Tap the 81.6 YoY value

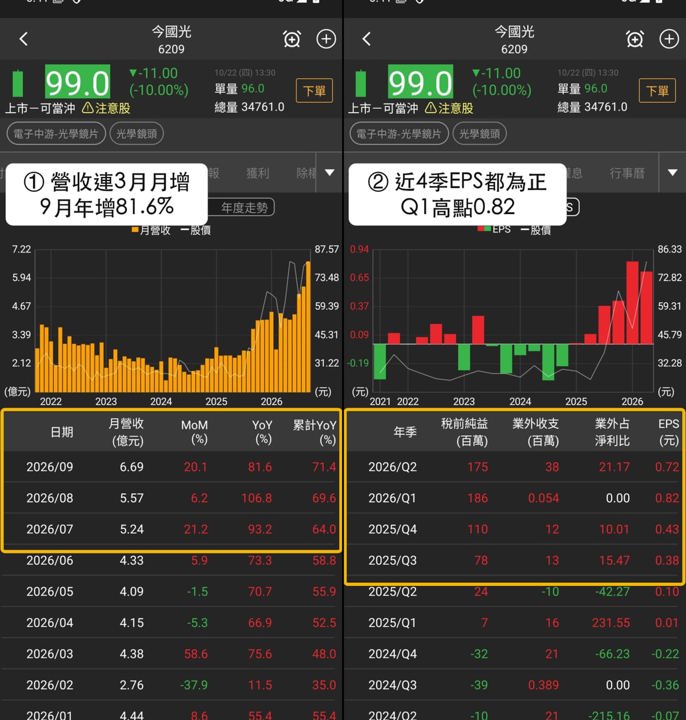(x=260, y=467)
